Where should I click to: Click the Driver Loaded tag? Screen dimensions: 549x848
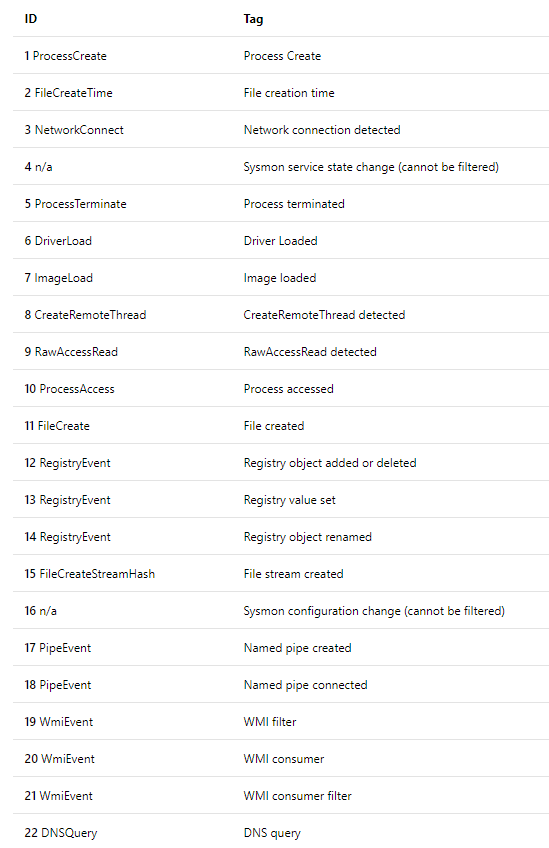[280, 241]
